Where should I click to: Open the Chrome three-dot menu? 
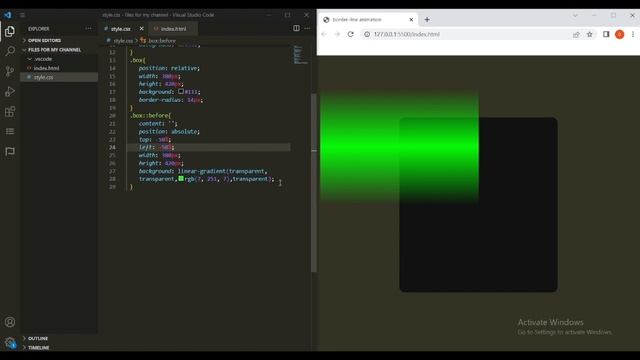click(x=633, y=34)
